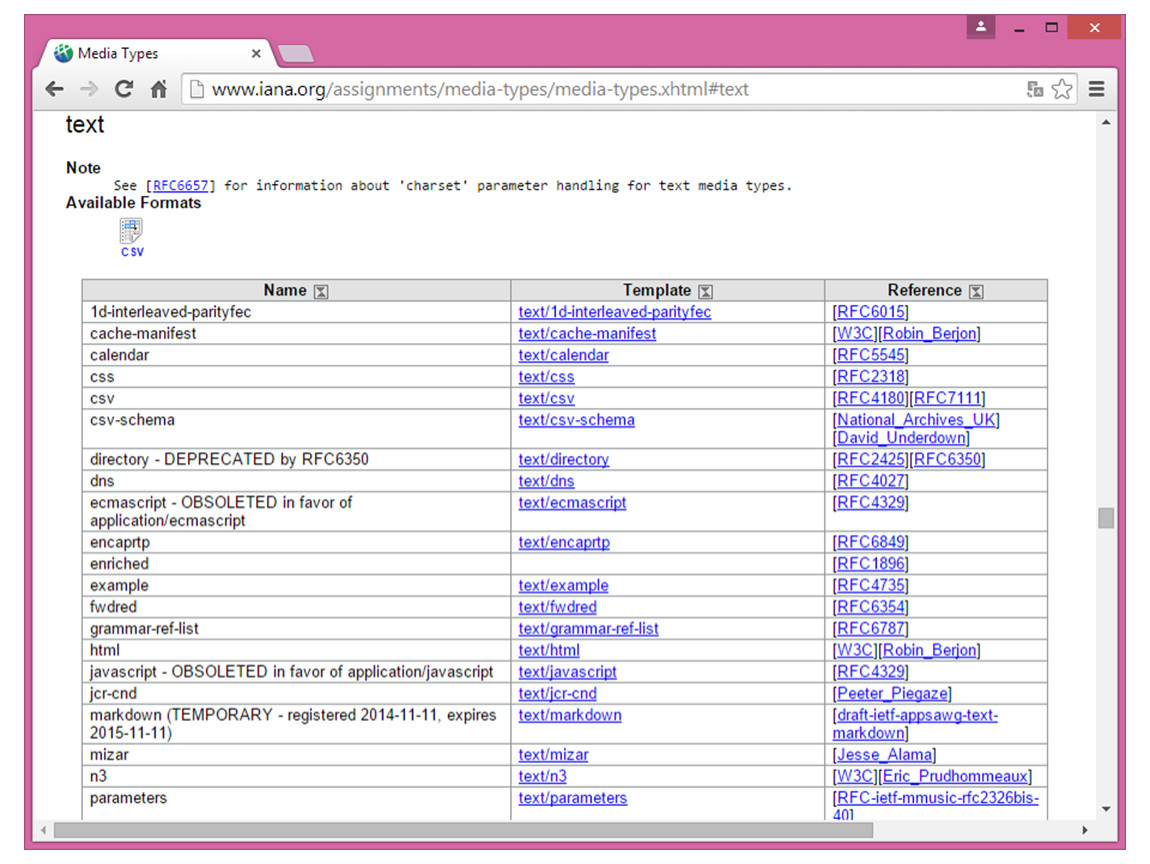Screen dimensions: 1150x864
Task: Open the RFC4735 reference link
Action: (871, 585)
